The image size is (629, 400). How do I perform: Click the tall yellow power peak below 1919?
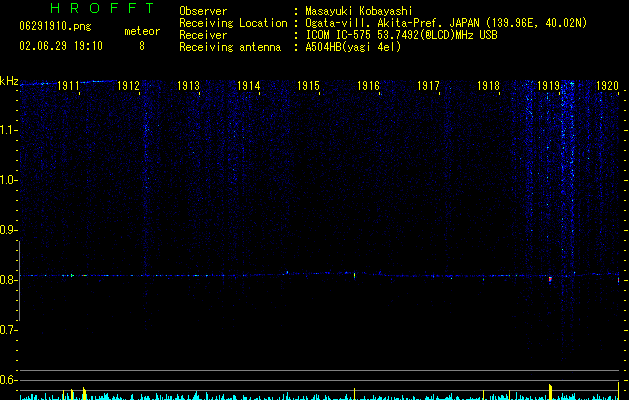[551, 392]
